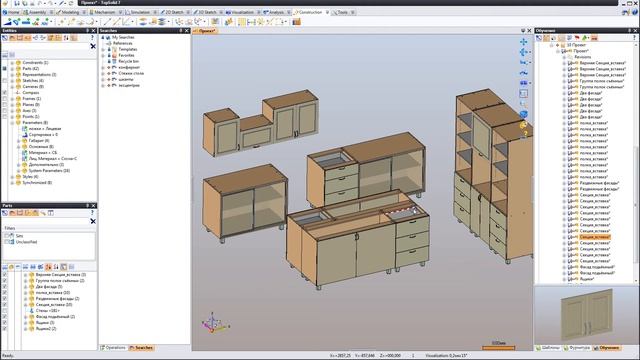Screen dimensions: 640x360
Task: Toggle the Unclassified filter checkbox
Action: pos(7,242)
